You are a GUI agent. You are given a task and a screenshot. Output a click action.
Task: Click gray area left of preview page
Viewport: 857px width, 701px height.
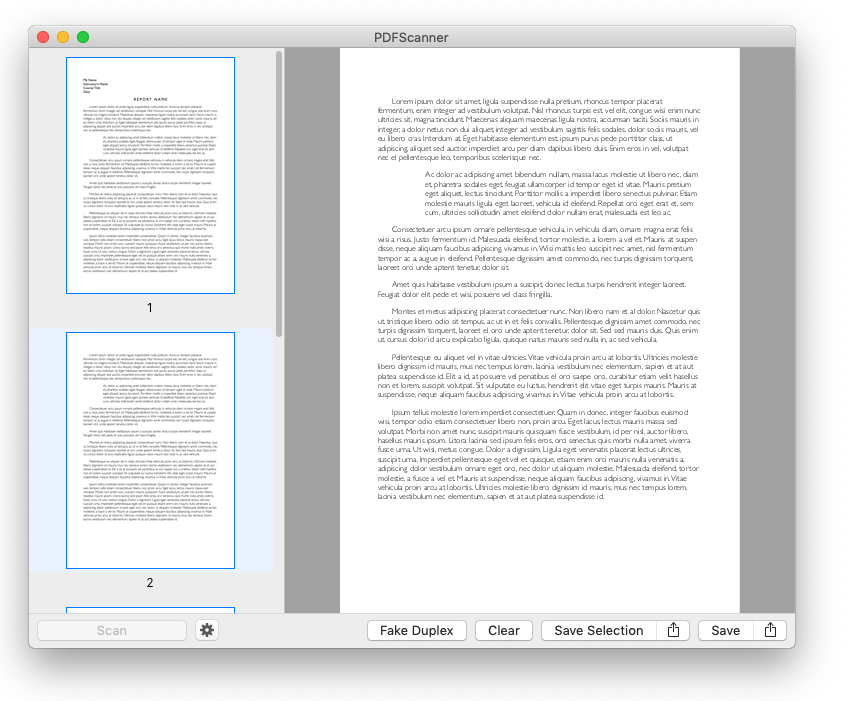pos(312,330)
